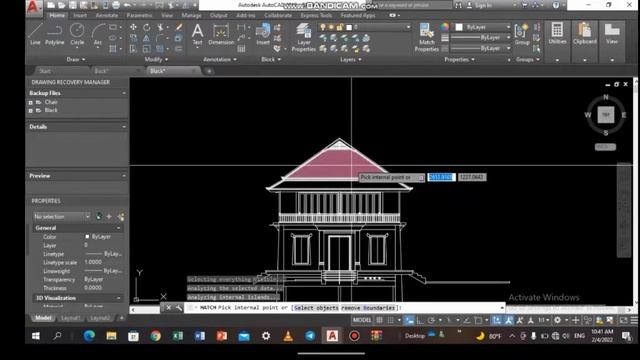The image size is (640, 360).
Task: Click the AutoCAD application menu logo
Action: 33,7
